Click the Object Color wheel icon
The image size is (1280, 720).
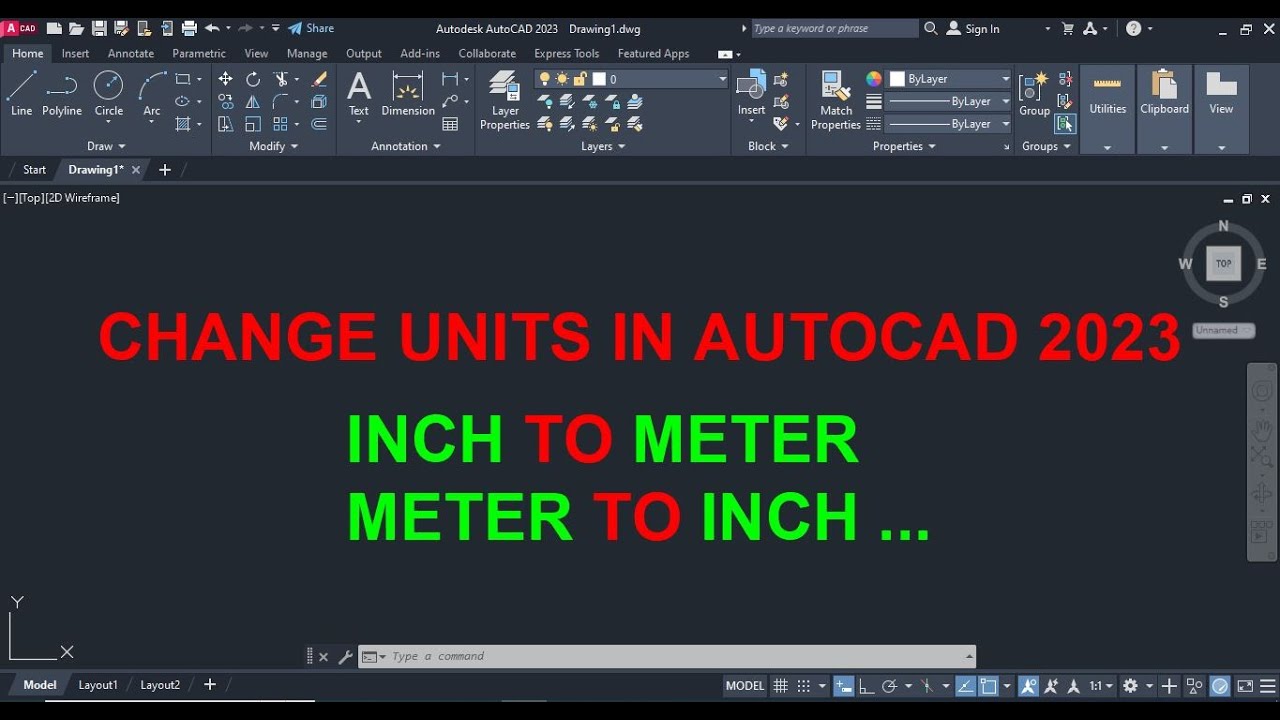pos(874,79)
